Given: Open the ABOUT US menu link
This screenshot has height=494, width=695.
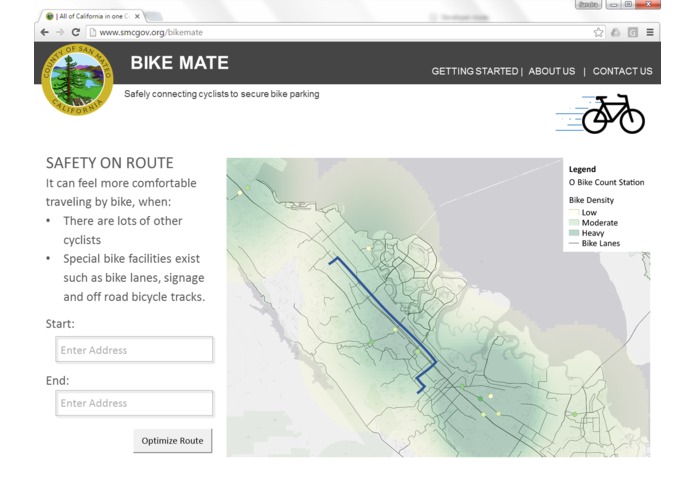Looking at the screenshot, I should [551, 71].
